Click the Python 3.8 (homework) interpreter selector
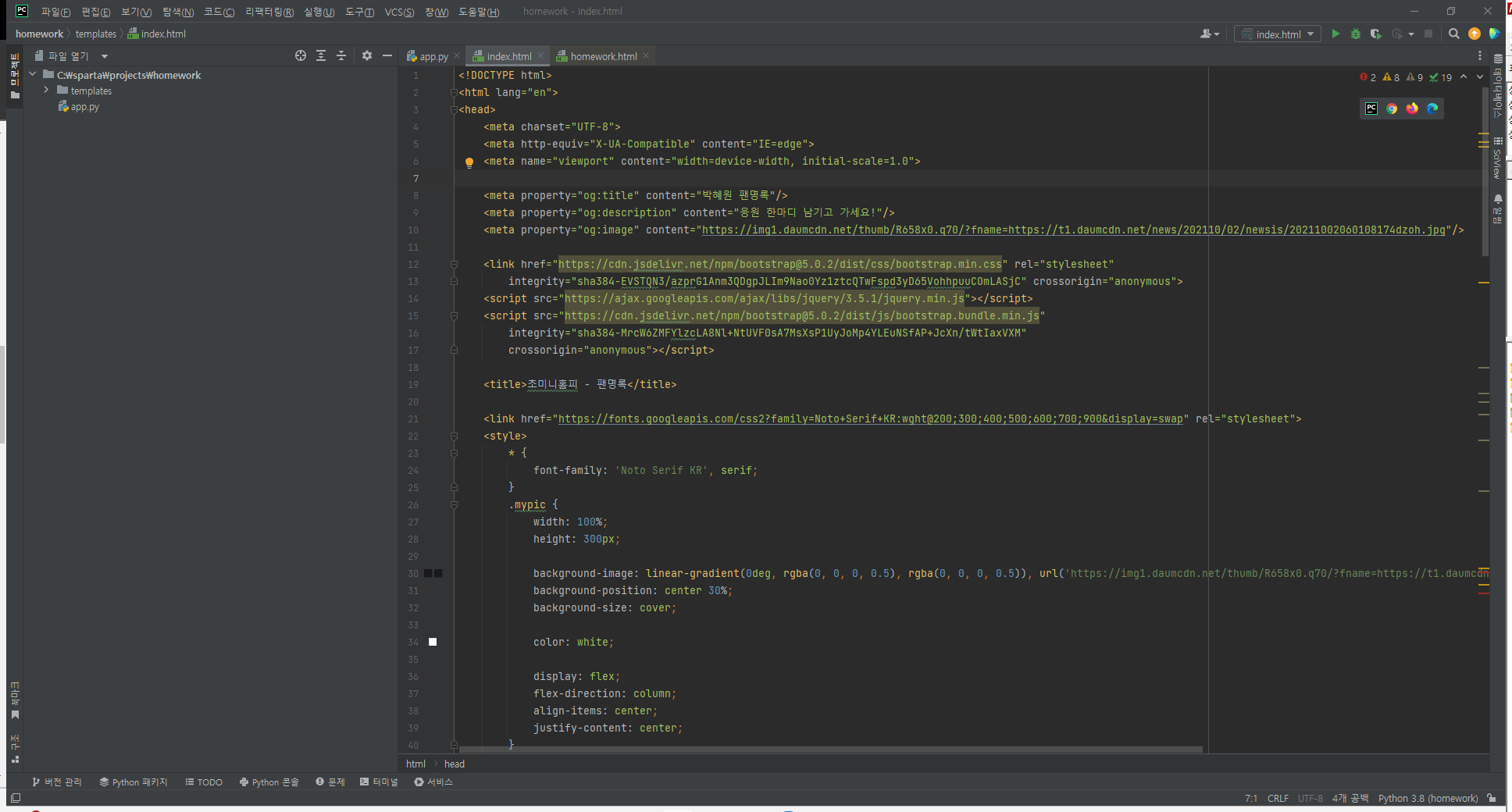Image resolution: width=1512 pixels, height=812 pixels. [1428, 798]
